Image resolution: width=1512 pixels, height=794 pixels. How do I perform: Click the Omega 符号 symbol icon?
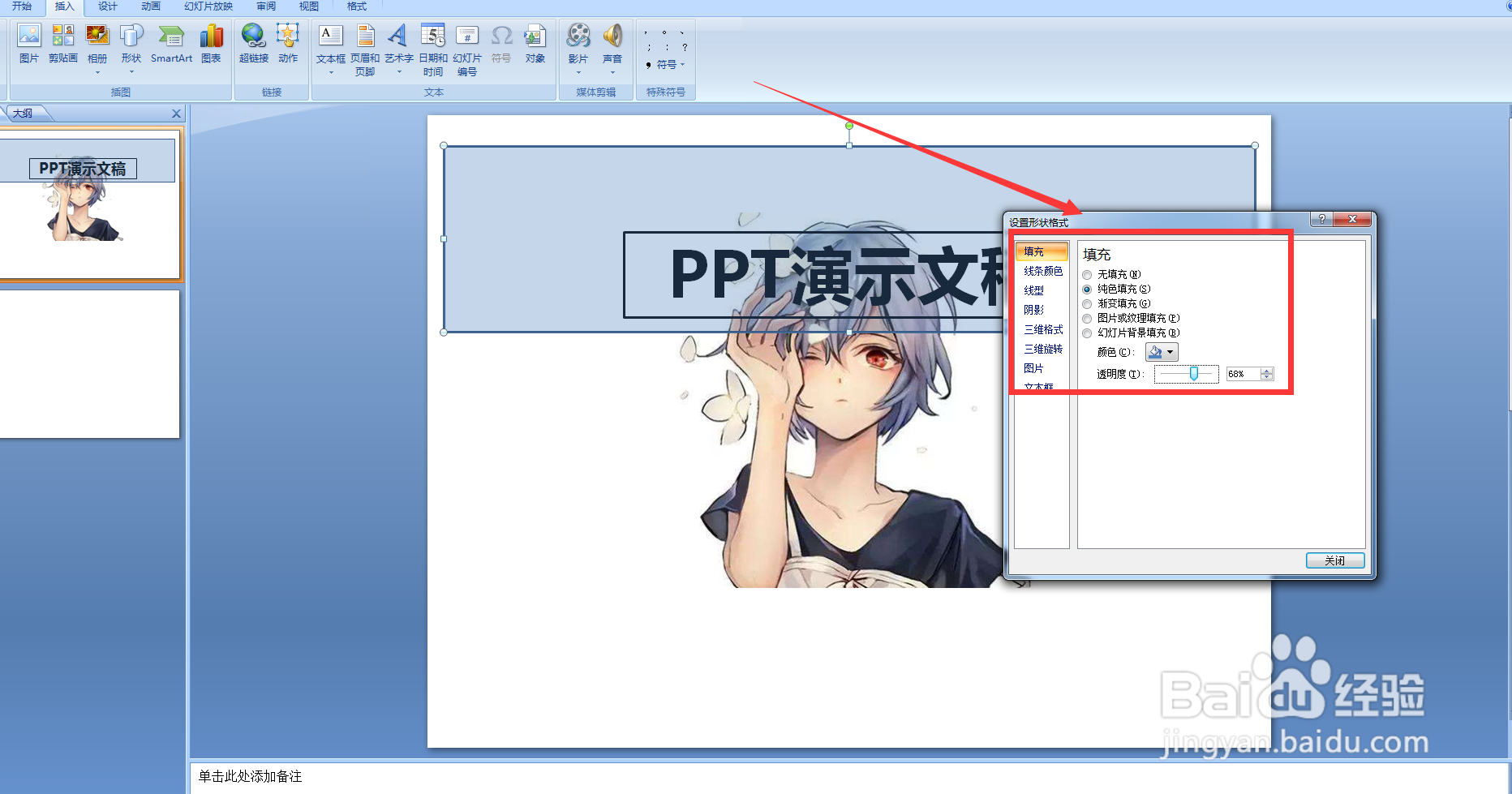[x=502, y=36]
